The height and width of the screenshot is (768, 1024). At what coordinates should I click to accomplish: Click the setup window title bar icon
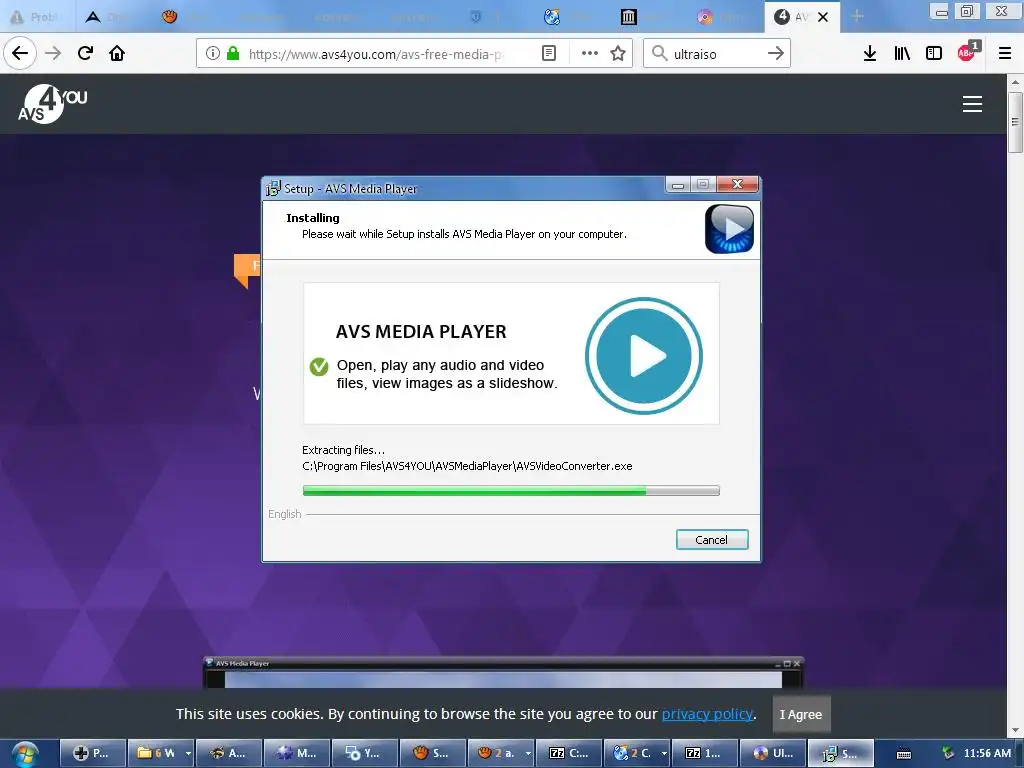click(x=273, y=189)
